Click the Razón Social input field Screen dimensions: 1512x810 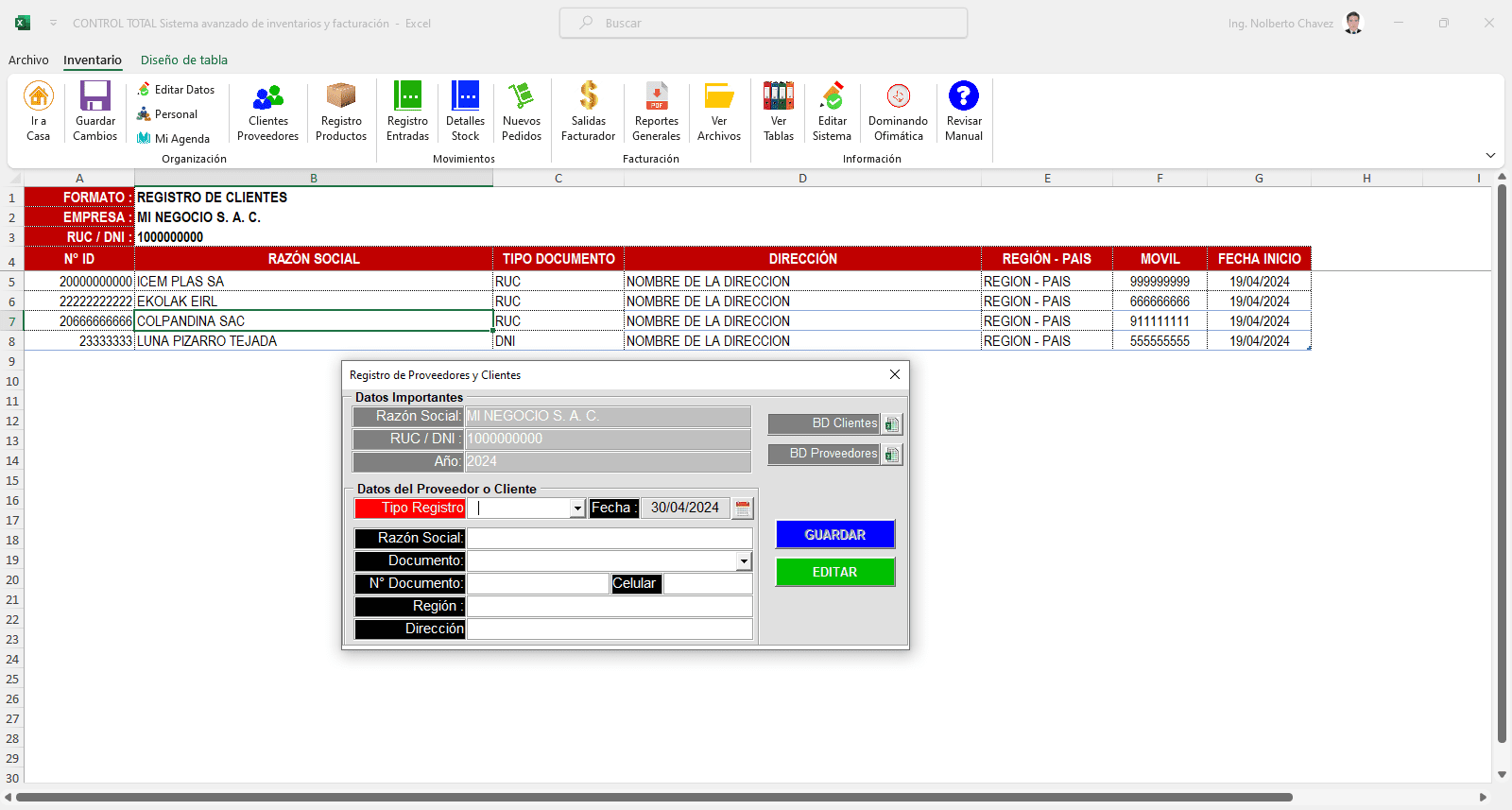(610, 538)
